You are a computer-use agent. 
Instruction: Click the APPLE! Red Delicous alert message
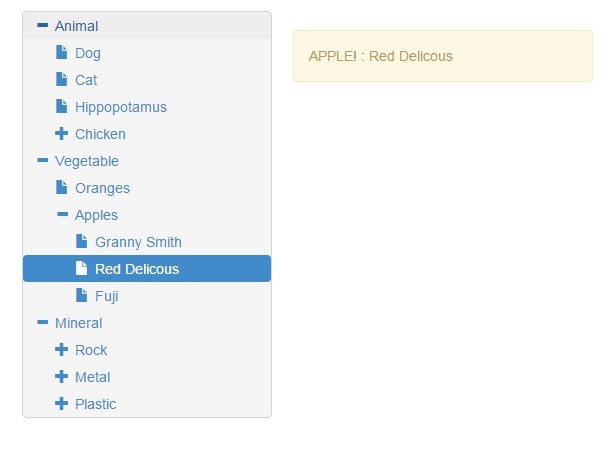coord(442,56)
